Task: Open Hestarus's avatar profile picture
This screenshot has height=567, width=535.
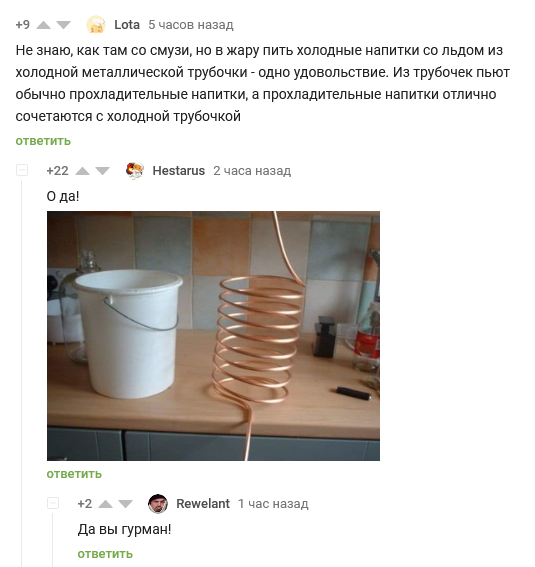Action: pos(134,171)
